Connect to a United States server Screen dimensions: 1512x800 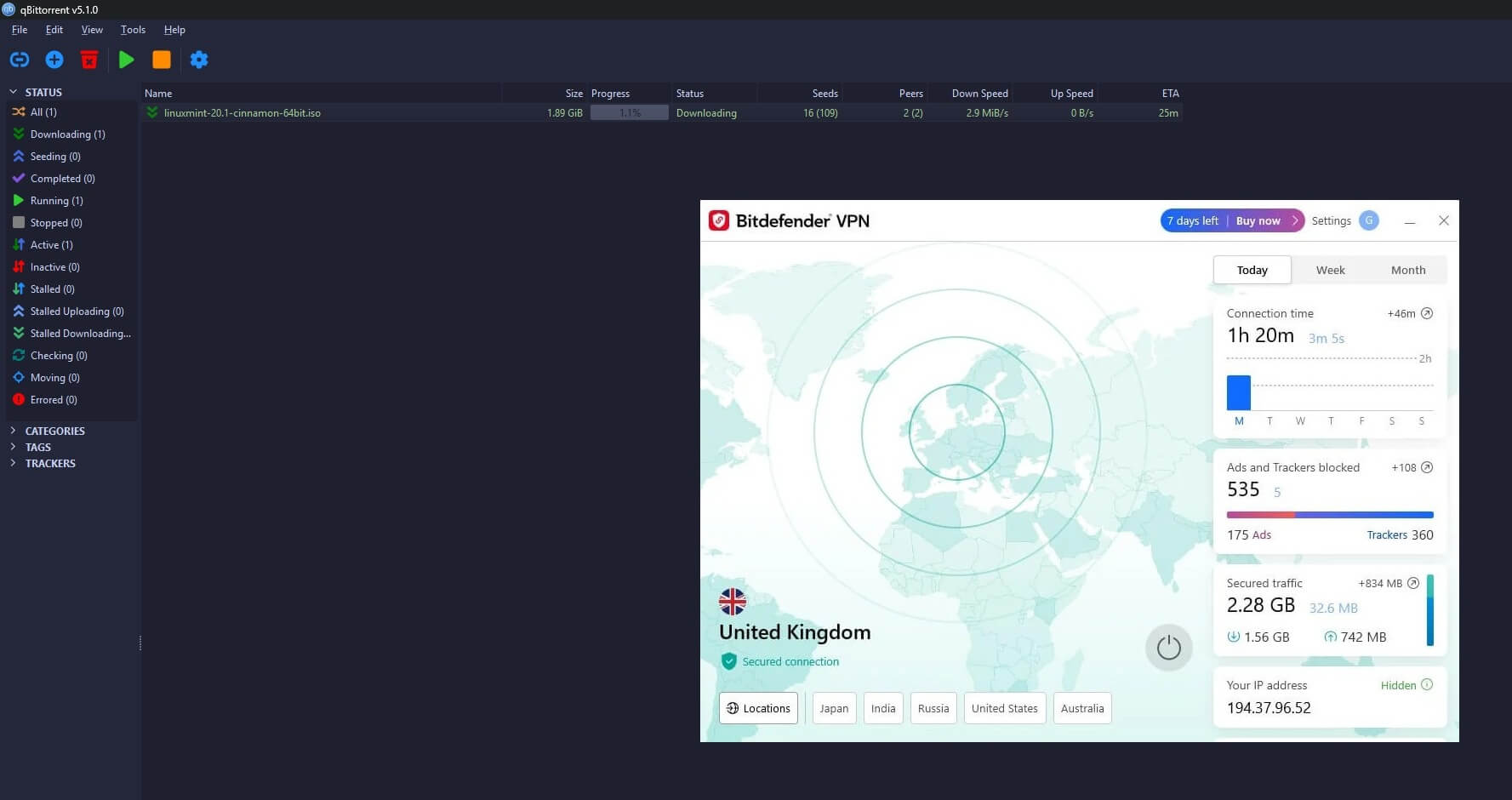point(1004,707)
